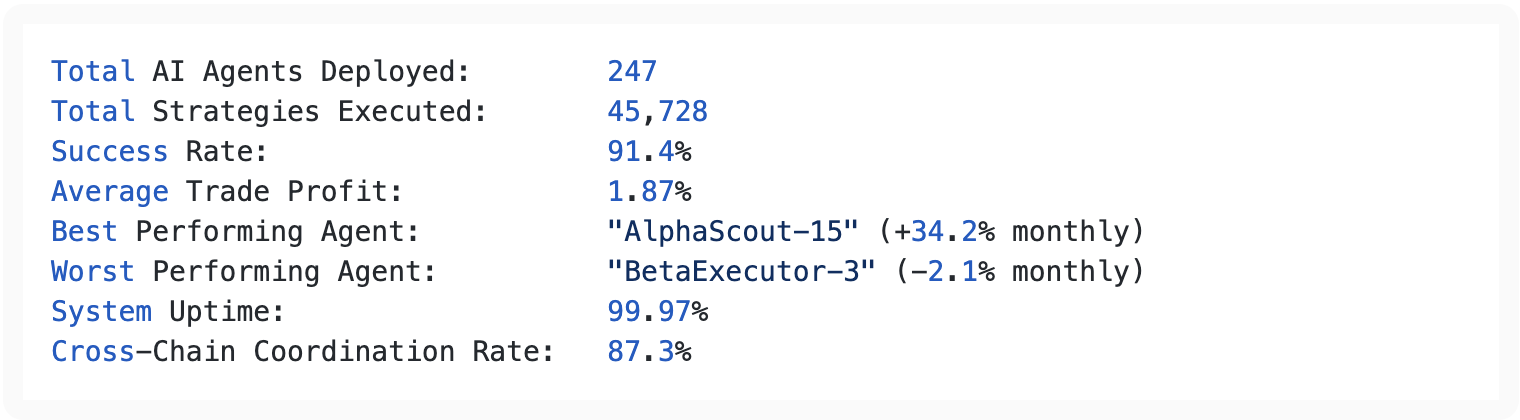Screen dimensions: 1520x420
Task: Select the 91.4% success rate value
Action: (649, 152)
